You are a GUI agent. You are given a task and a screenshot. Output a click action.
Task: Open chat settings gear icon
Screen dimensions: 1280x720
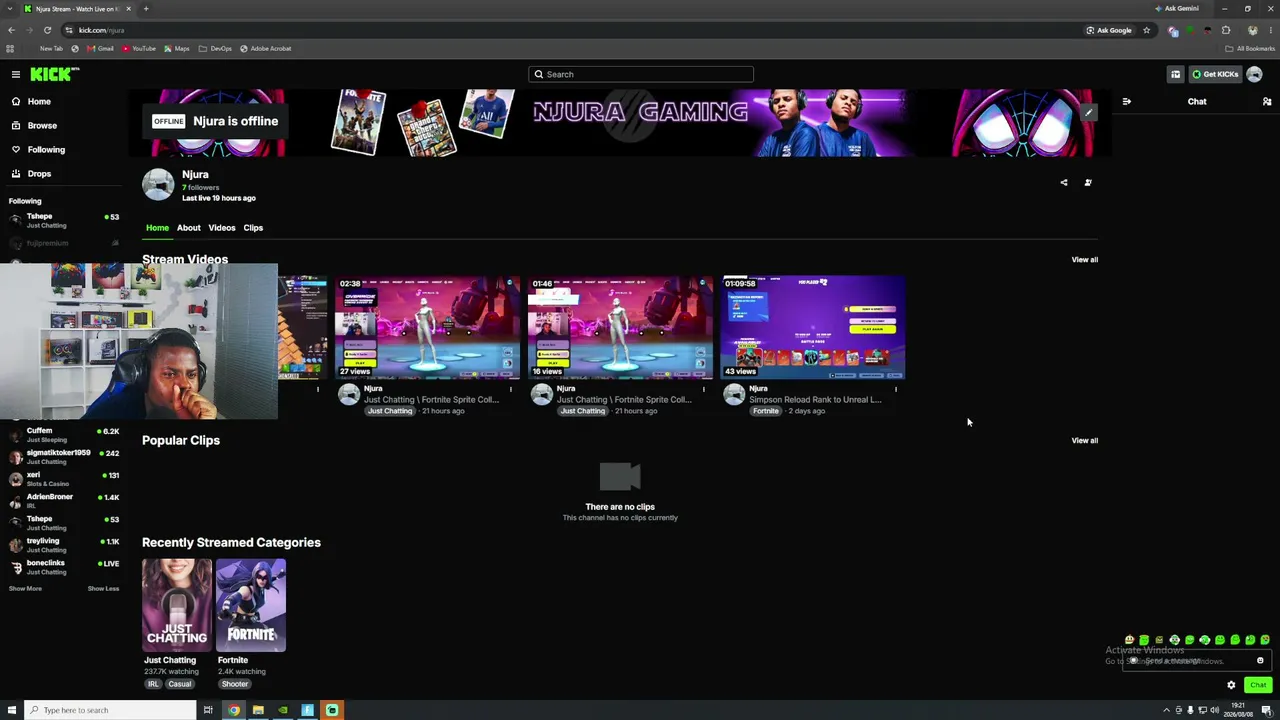1231,685
